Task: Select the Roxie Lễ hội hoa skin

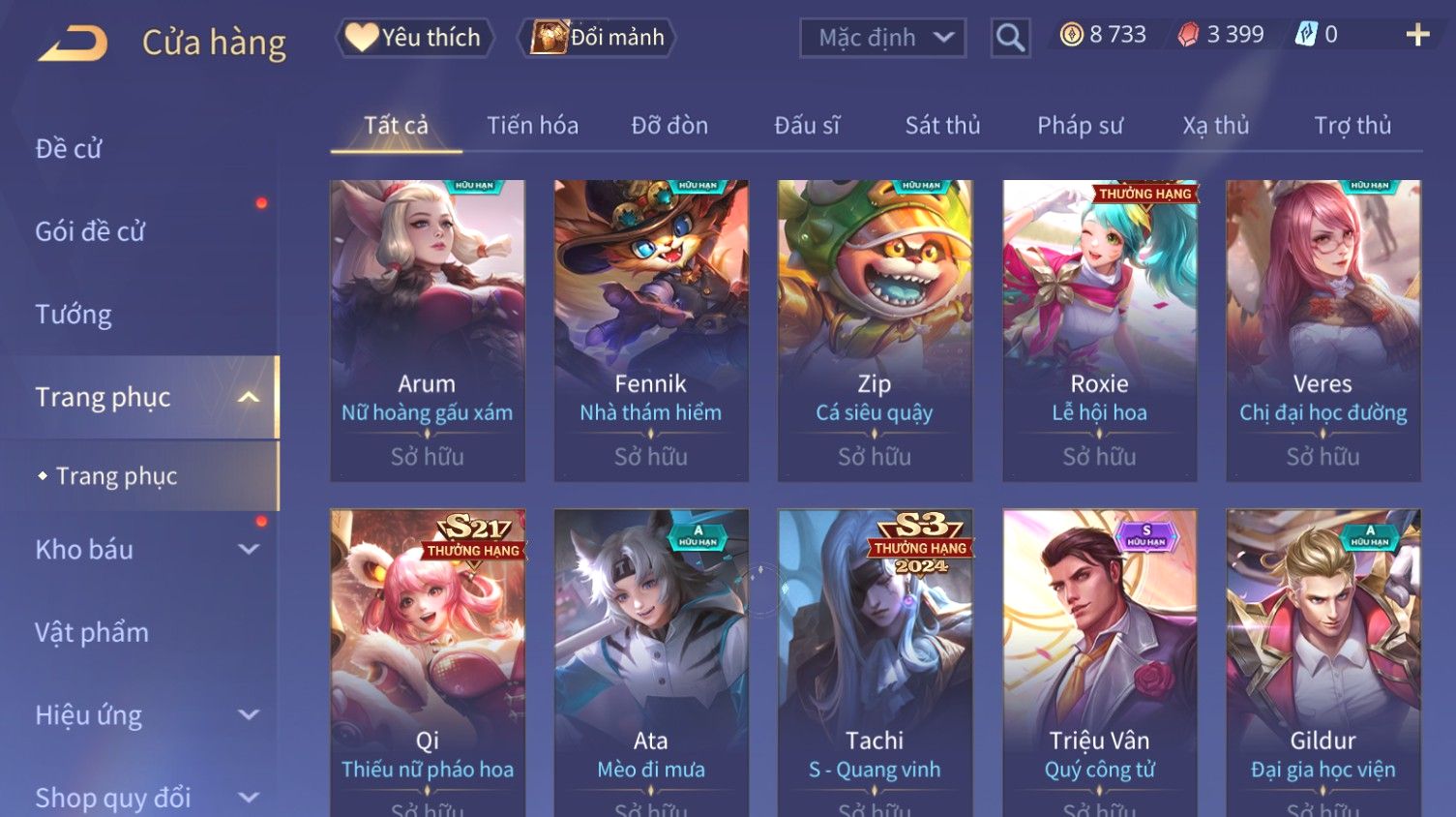Action: 1099,330
